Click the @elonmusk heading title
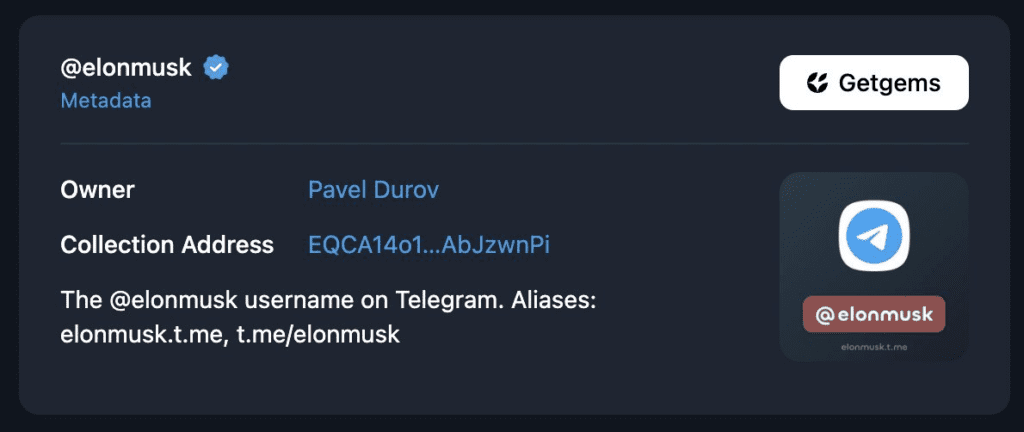The height and width of the screenshot is (432, 1024). (x=127, y=68)
